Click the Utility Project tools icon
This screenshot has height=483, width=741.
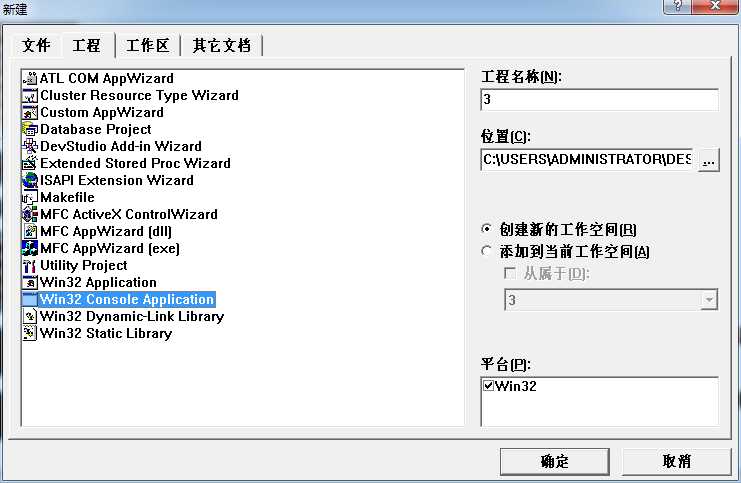point(30,266)
